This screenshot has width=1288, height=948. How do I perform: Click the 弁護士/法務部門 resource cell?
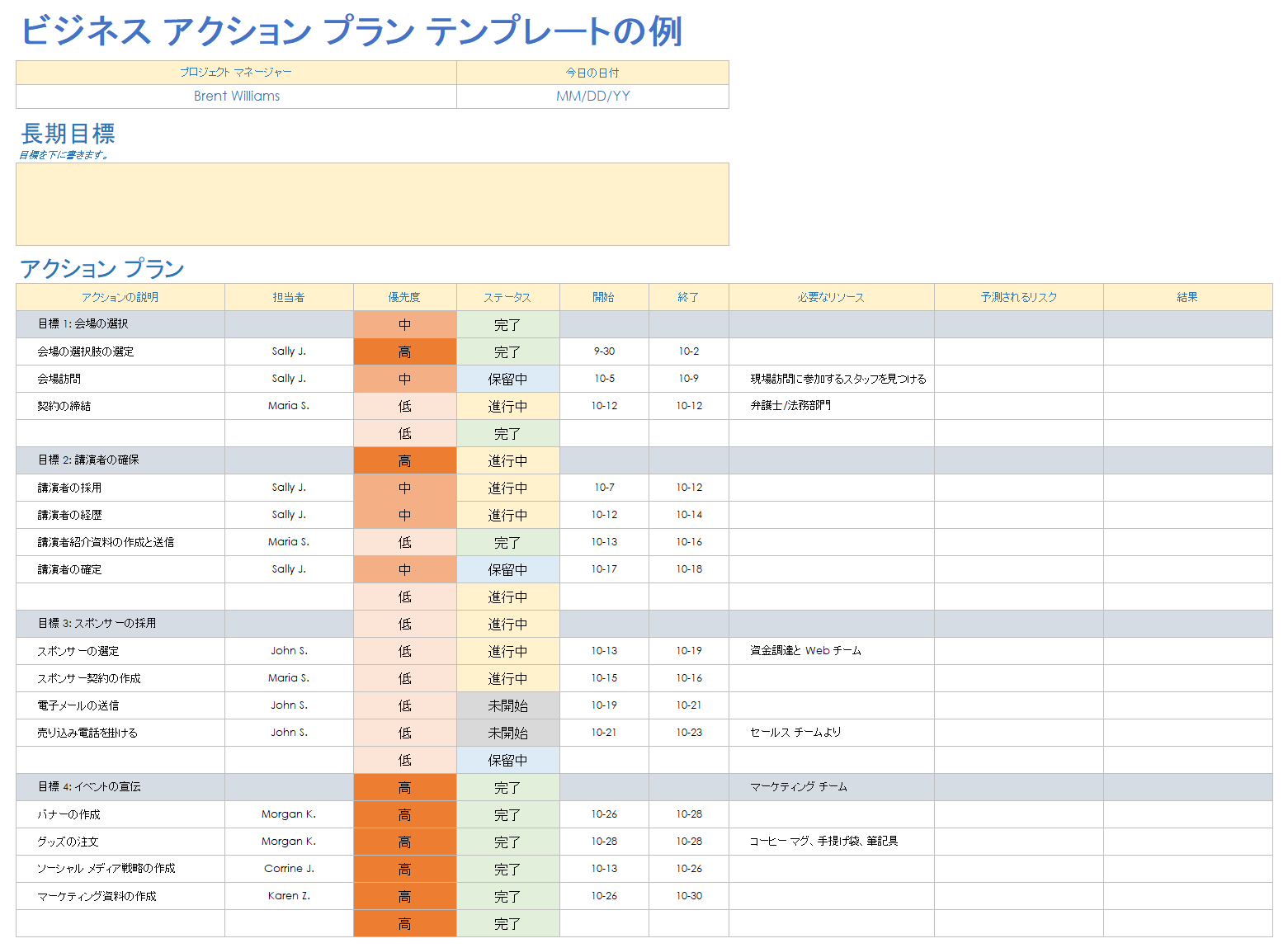832,406
